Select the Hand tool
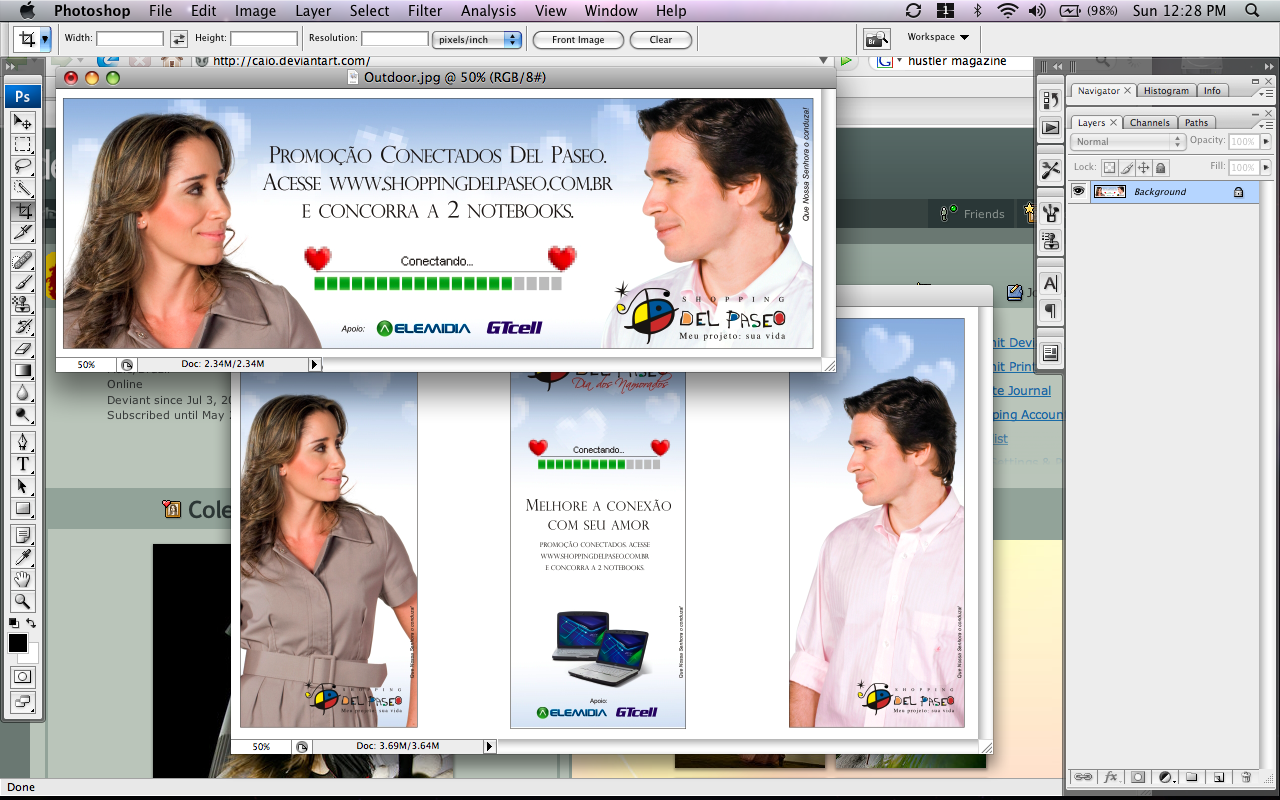The image size is (1280, 800). [x=22, y=579]
